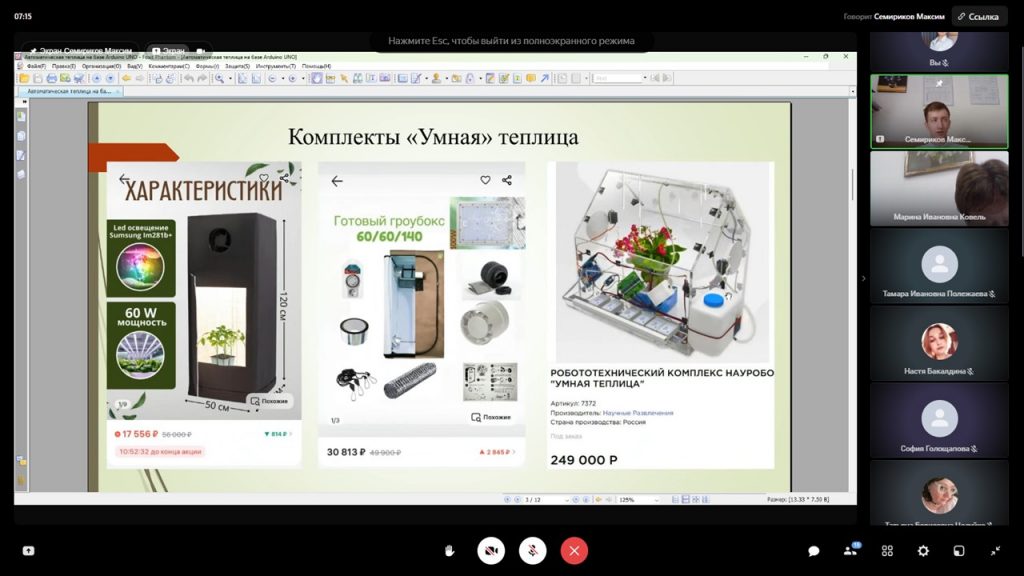Select the blue arrow drawing tool
1024x576 pixels.
click(x=545, y=78)
